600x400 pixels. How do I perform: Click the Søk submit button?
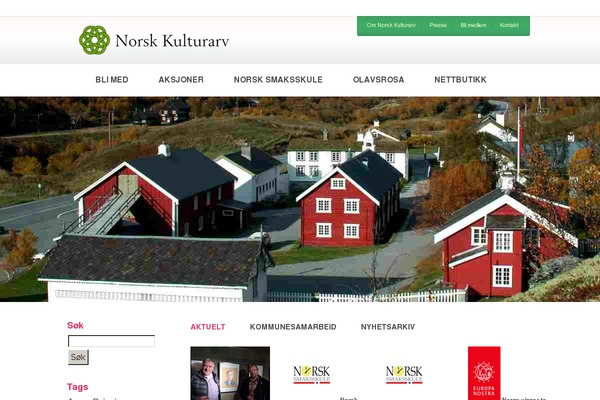click(x=78, y=357)
